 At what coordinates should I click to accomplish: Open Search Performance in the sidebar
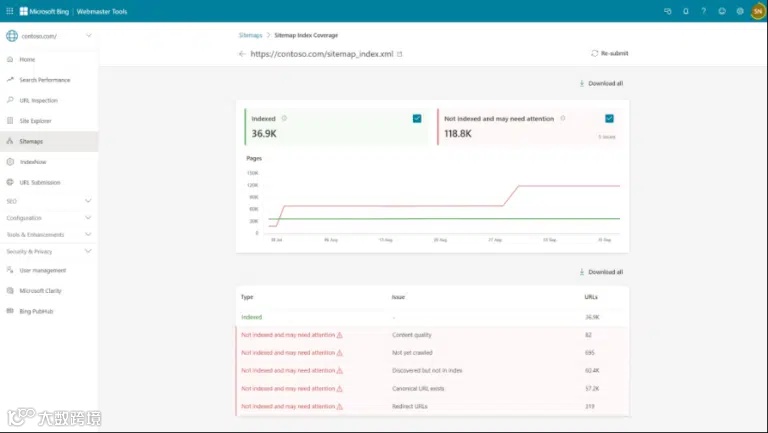pyautogui.click(x=49, y=80)
